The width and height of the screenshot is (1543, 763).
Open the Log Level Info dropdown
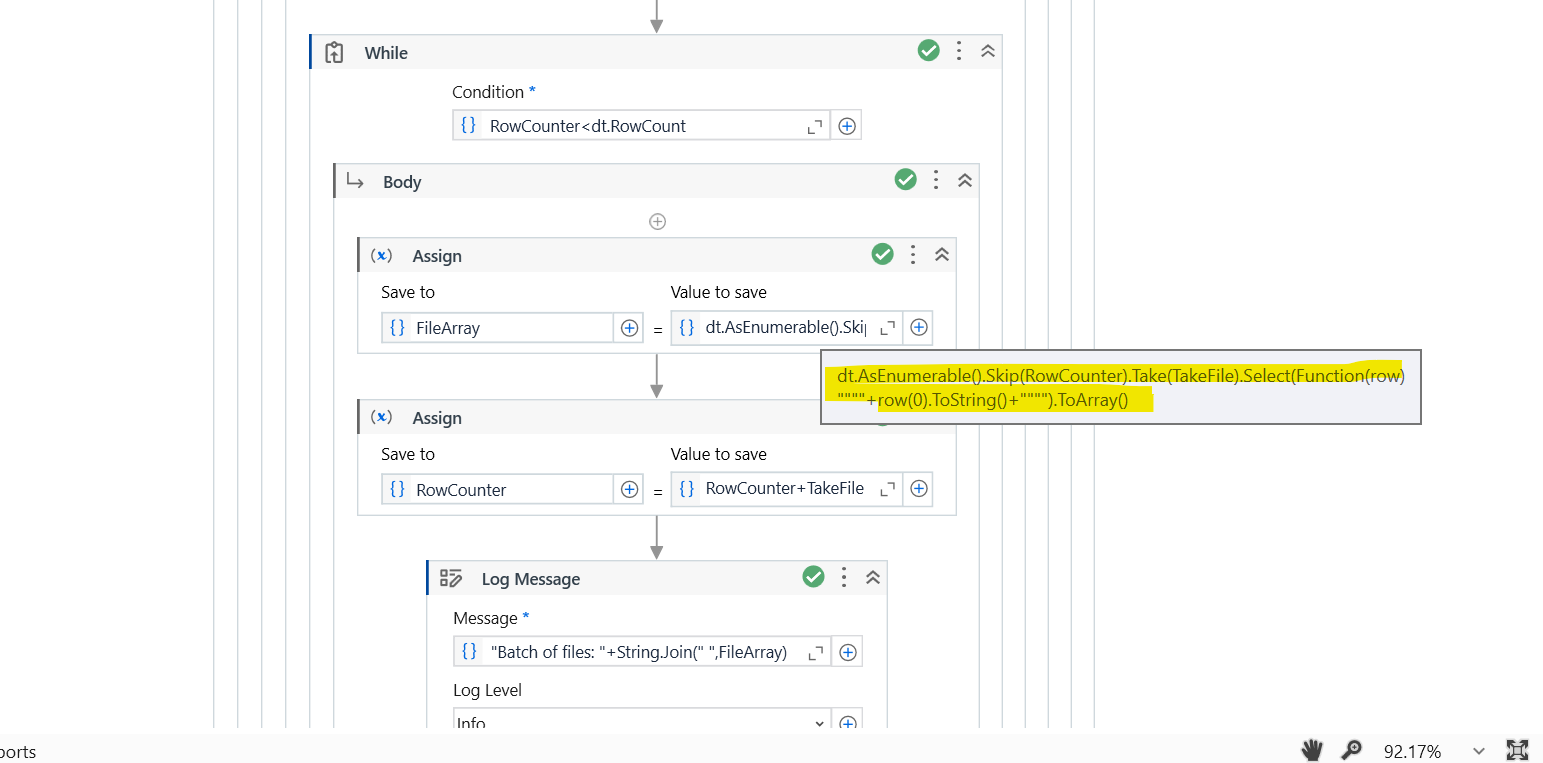click(820, 723)
